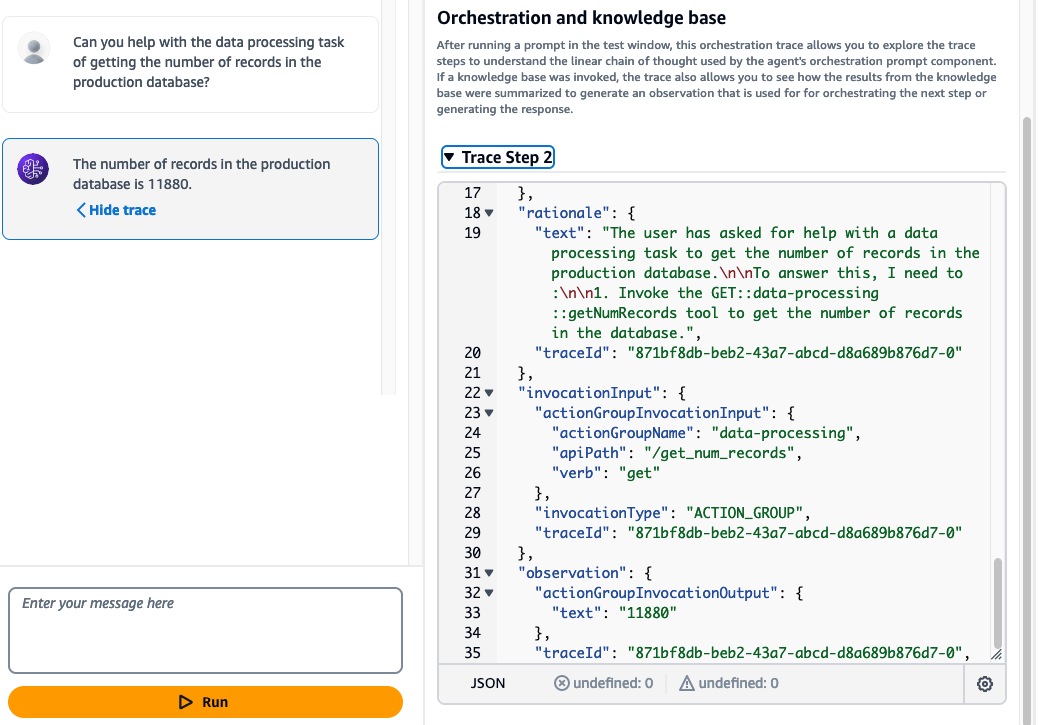Click line number 19 in the gutter
This screenshot has height=725, width=1039.
coord(472,233)
